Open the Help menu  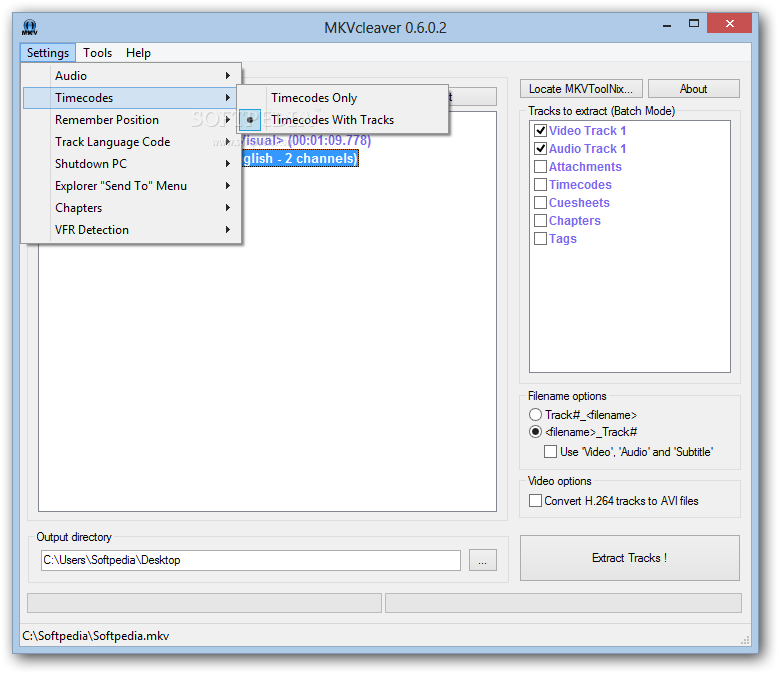pos(138,53)
